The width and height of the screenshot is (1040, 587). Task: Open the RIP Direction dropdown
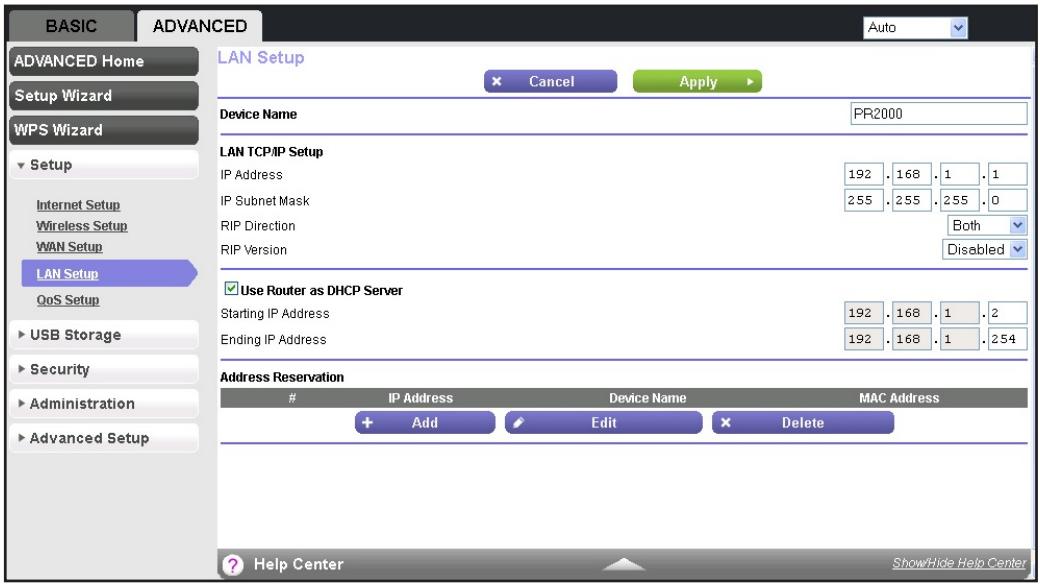click(x=986, y=226)
